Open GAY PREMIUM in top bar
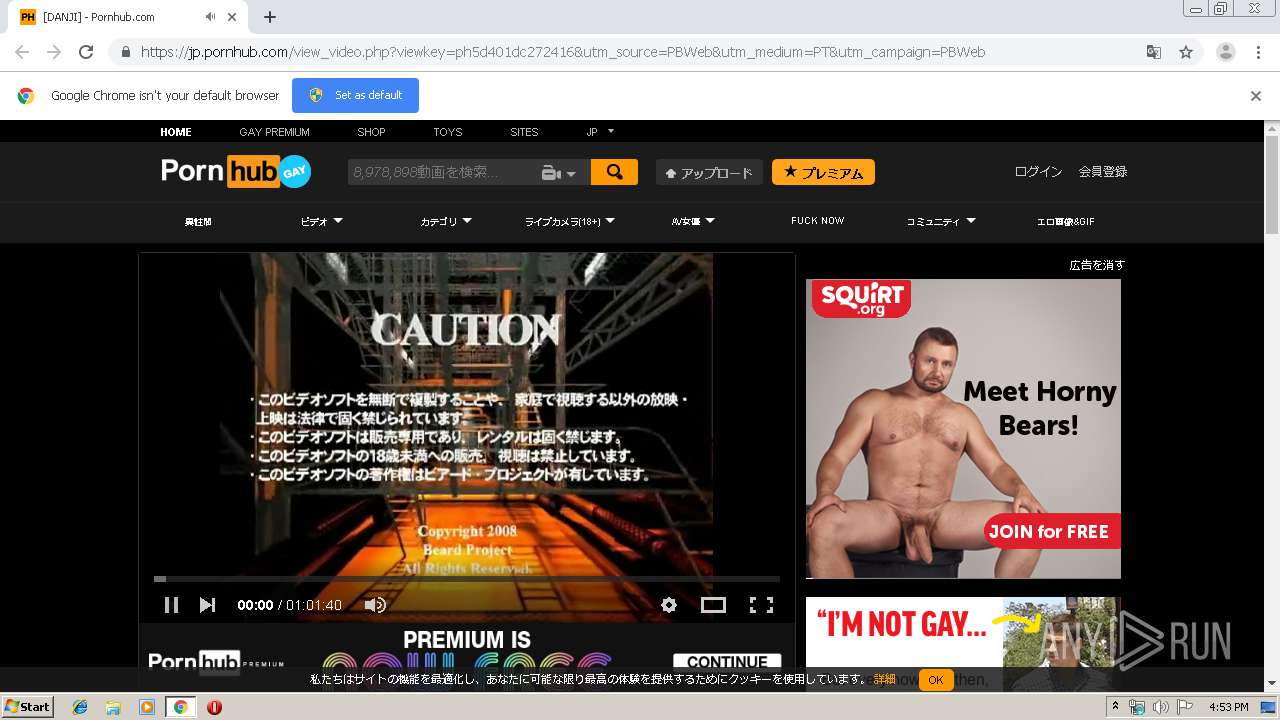The height and width of the screenshot is (720, 1280). click(274, 132)
